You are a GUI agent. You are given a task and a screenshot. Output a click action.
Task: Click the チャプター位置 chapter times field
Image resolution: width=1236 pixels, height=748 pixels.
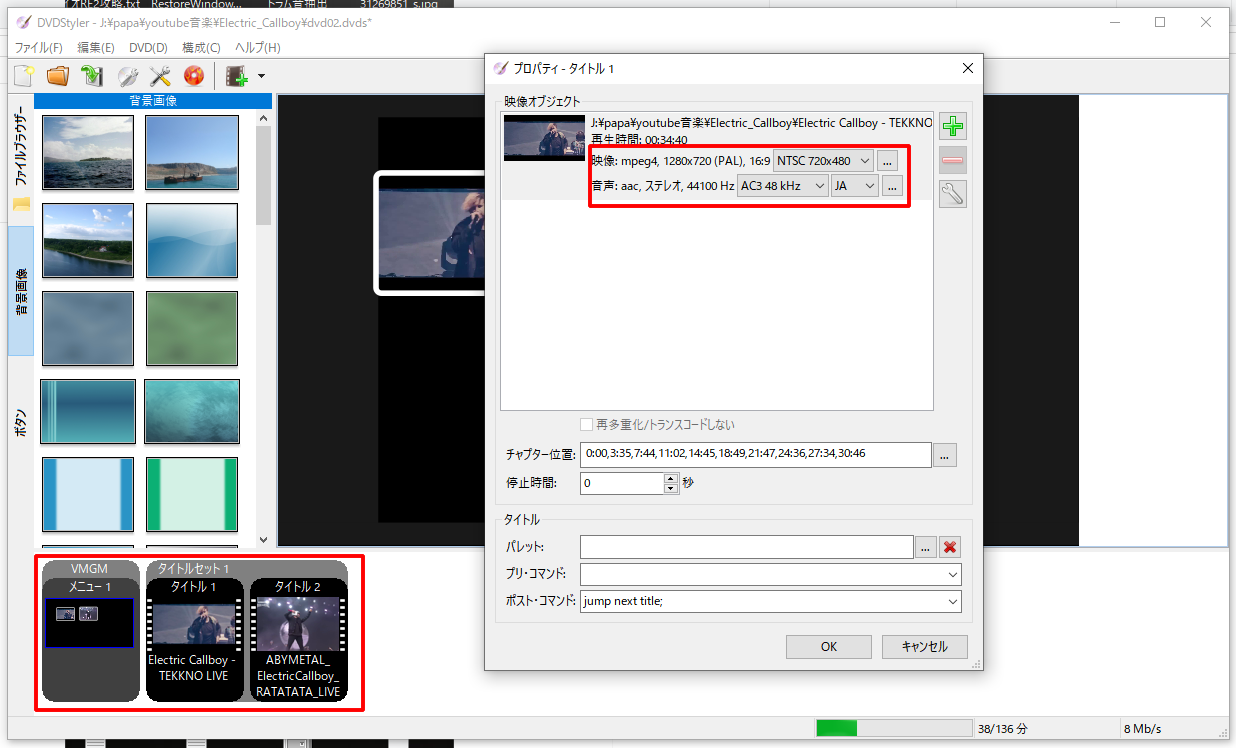click(756, 455)
